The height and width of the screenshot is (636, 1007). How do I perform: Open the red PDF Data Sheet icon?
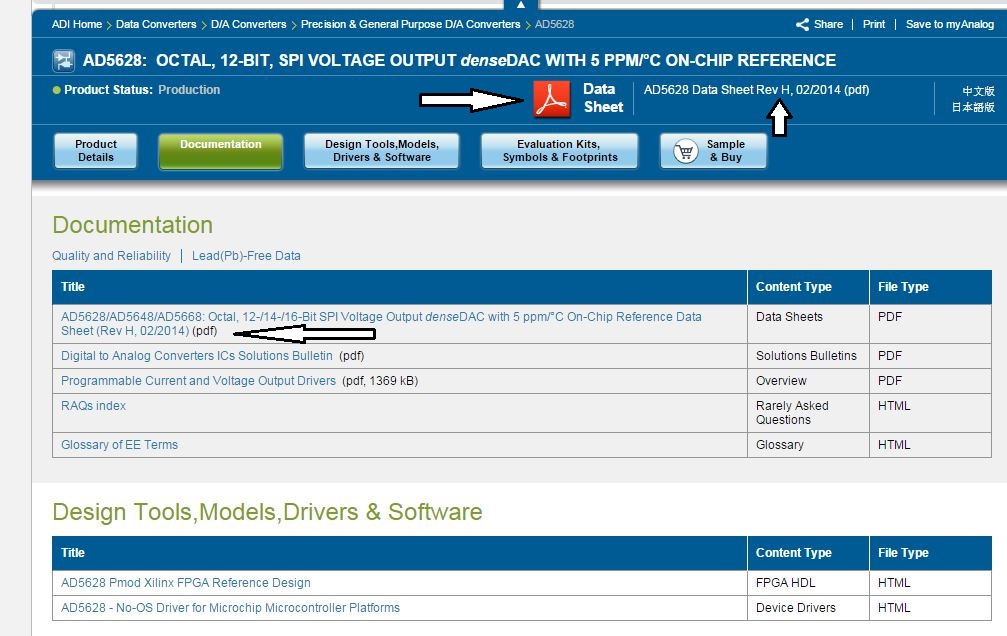click(552, 99)
